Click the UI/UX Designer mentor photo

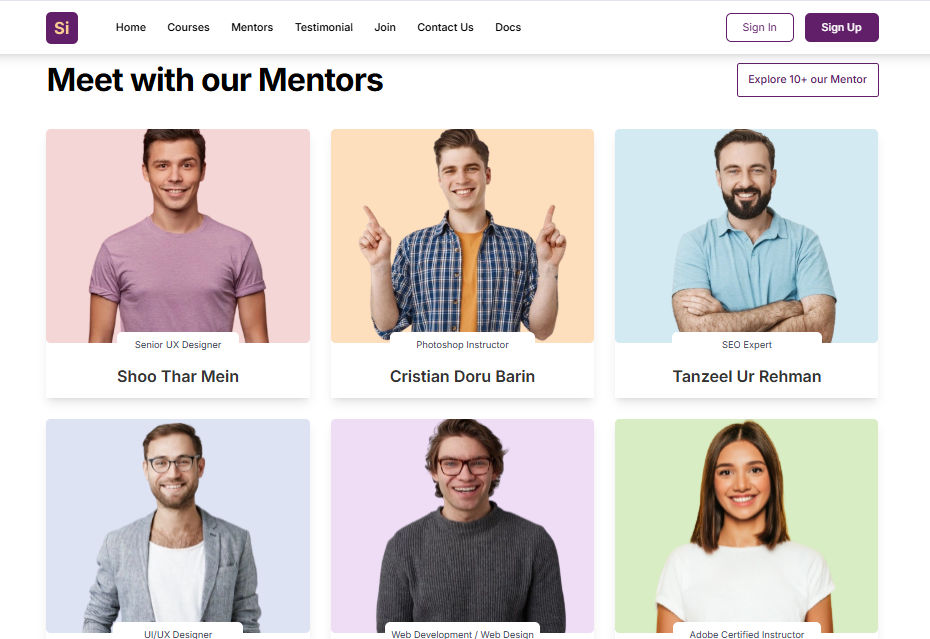coord(178,526)
